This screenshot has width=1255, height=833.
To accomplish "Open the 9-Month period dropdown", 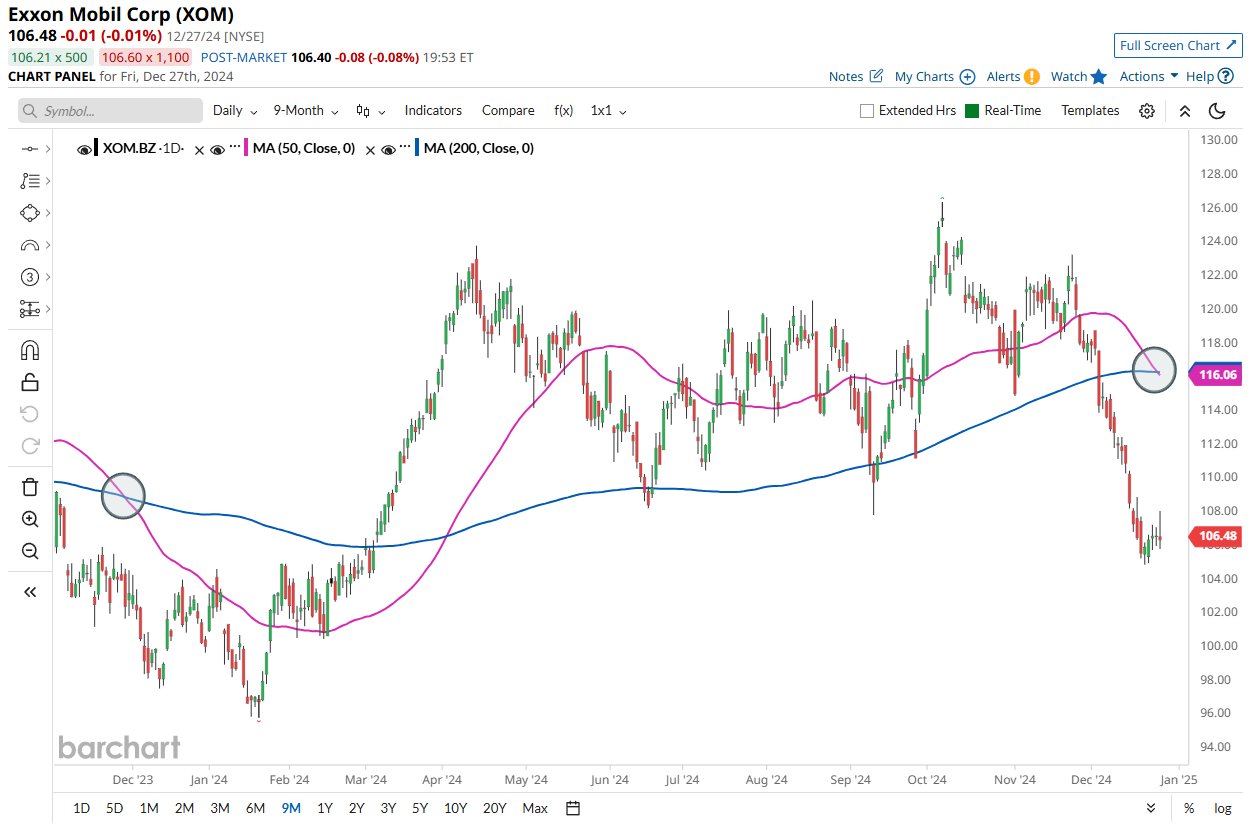I will click(305, 111).
